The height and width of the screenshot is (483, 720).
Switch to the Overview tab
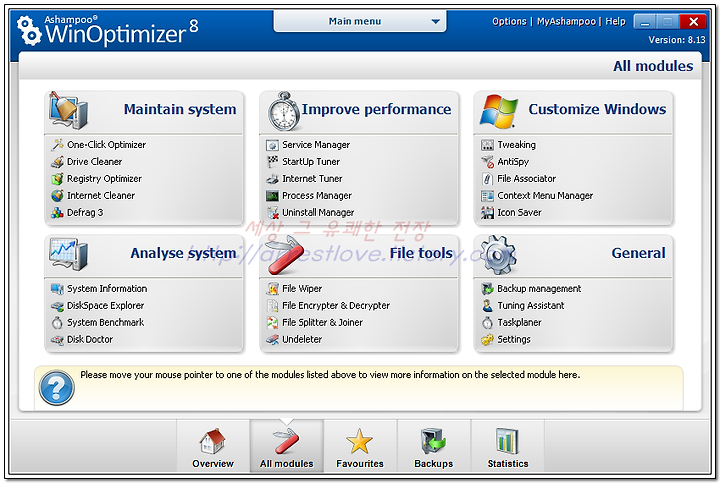click(x=213, y=446)
